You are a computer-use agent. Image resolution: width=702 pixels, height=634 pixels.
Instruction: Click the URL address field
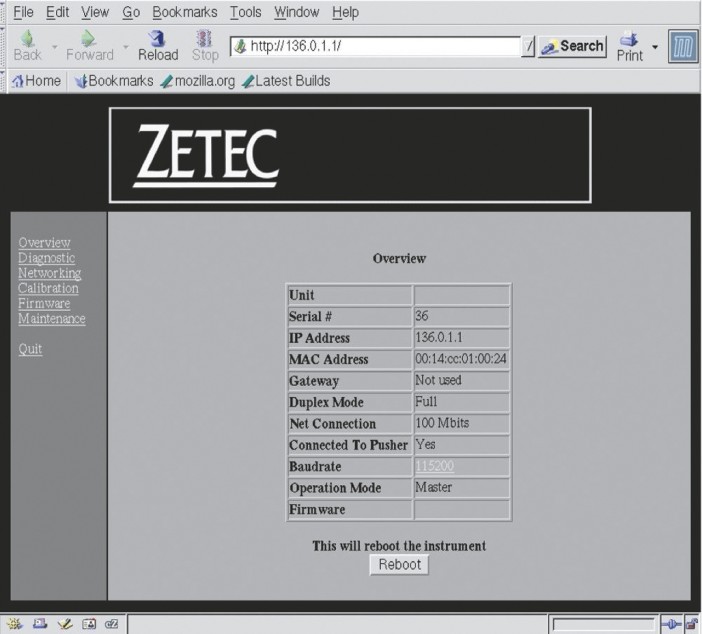(380, 46)
